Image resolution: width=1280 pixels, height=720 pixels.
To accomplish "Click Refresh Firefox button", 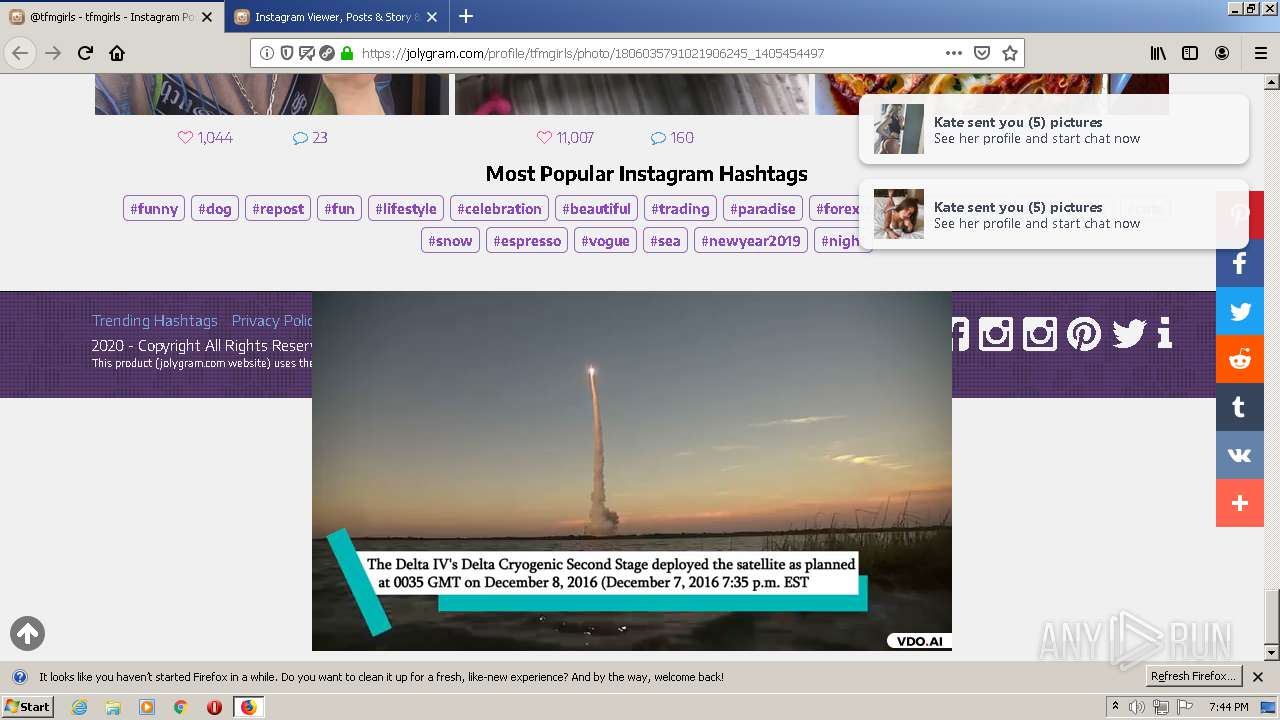I will point(1194,677).
